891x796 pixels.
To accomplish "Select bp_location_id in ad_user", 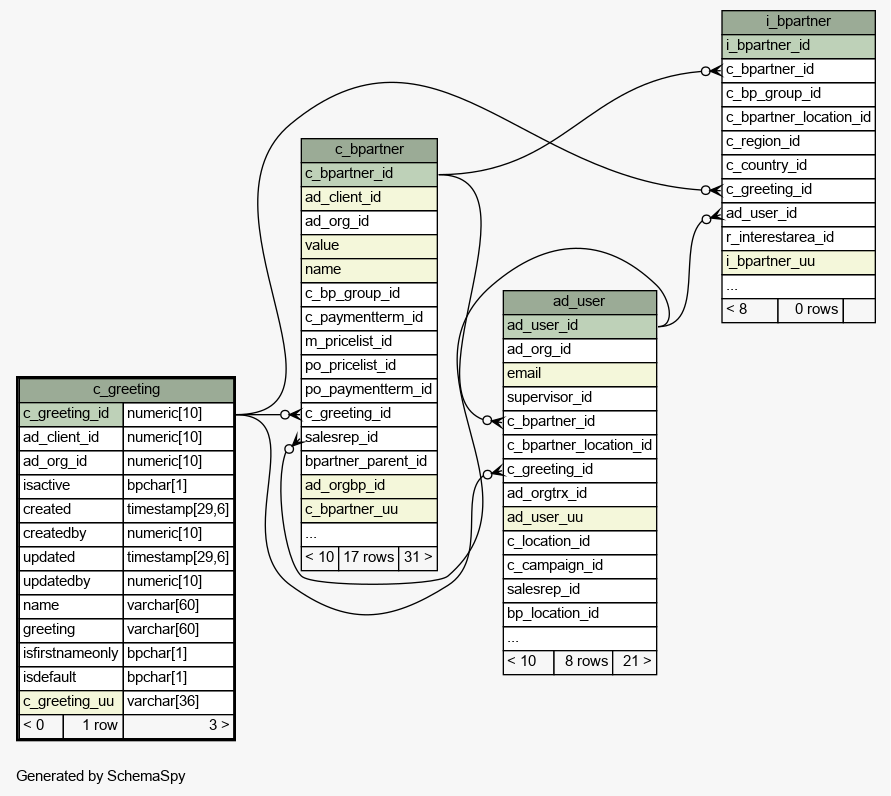I will click(580, 614).
